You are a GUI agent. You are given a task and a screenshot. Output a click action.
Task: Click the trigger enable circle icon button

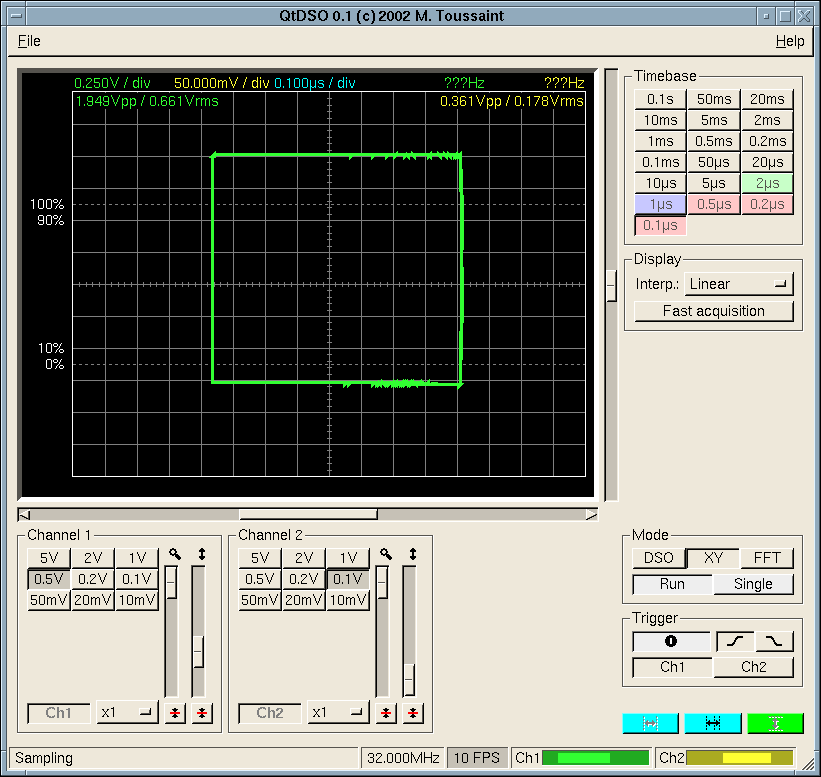(672, 642)
